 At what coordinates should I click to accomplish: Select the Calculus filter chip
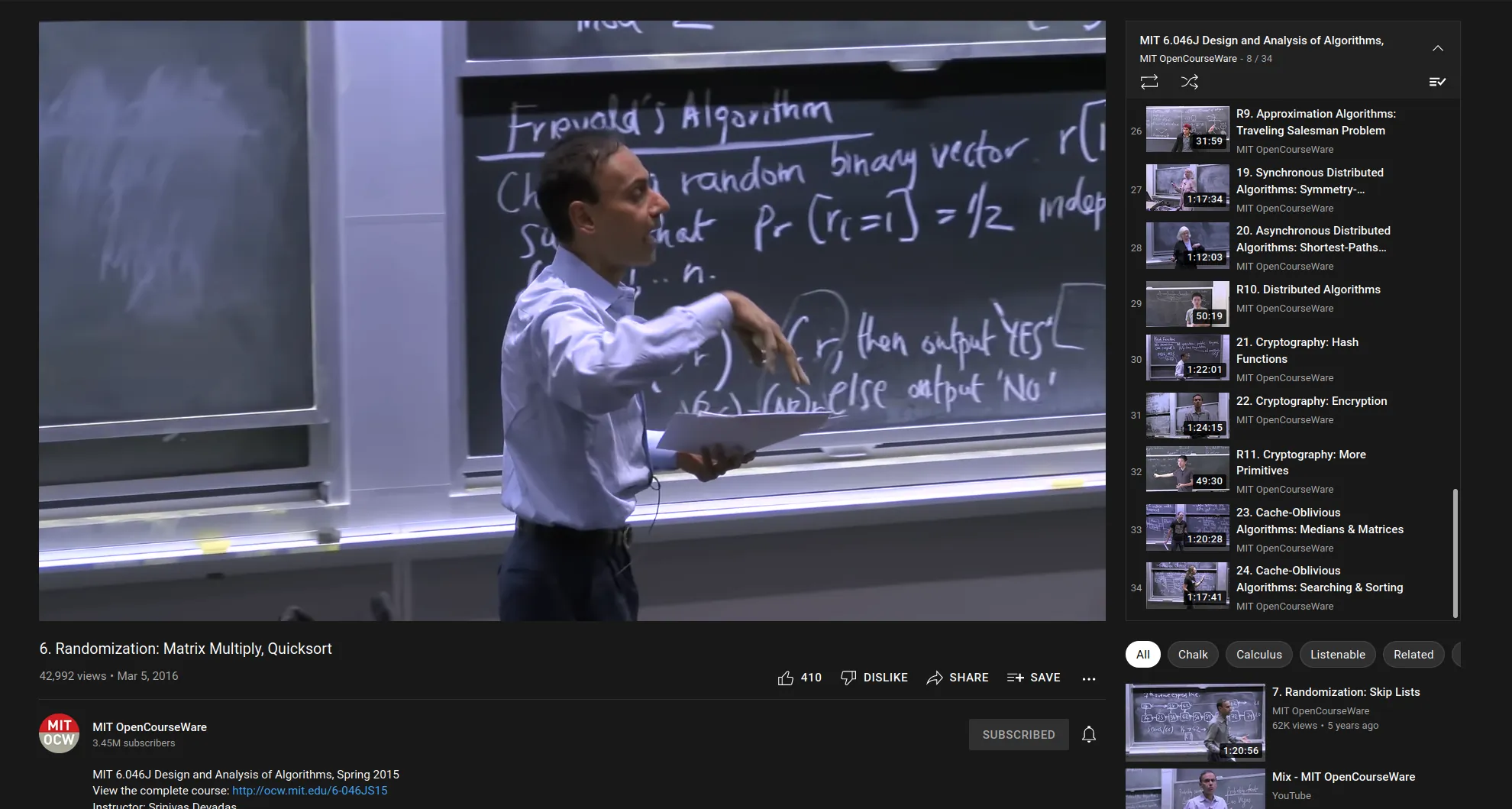pyautogui.click(x=1258, y=655)
